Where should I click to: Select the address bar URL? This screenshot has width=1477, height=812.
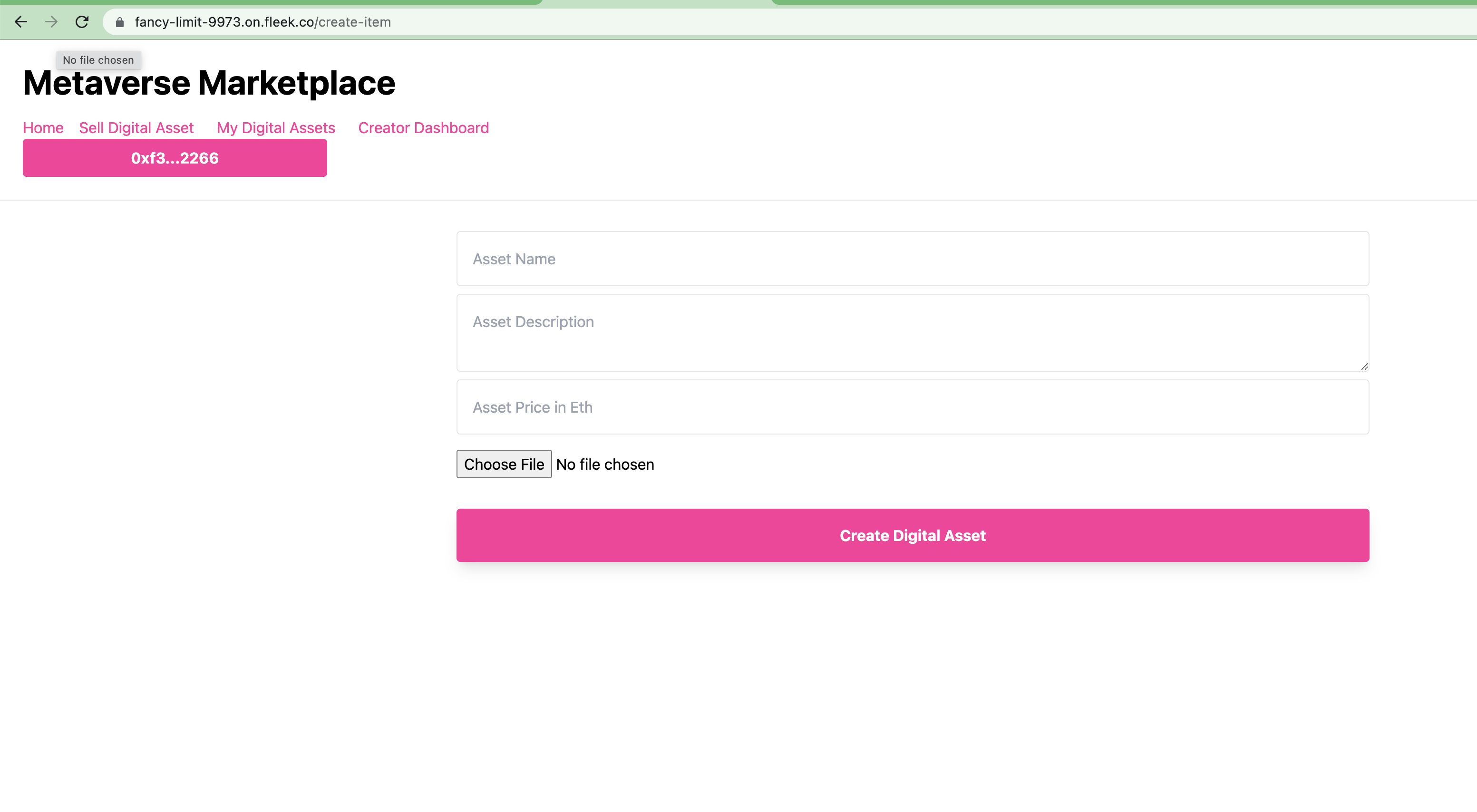click(262, 22)
